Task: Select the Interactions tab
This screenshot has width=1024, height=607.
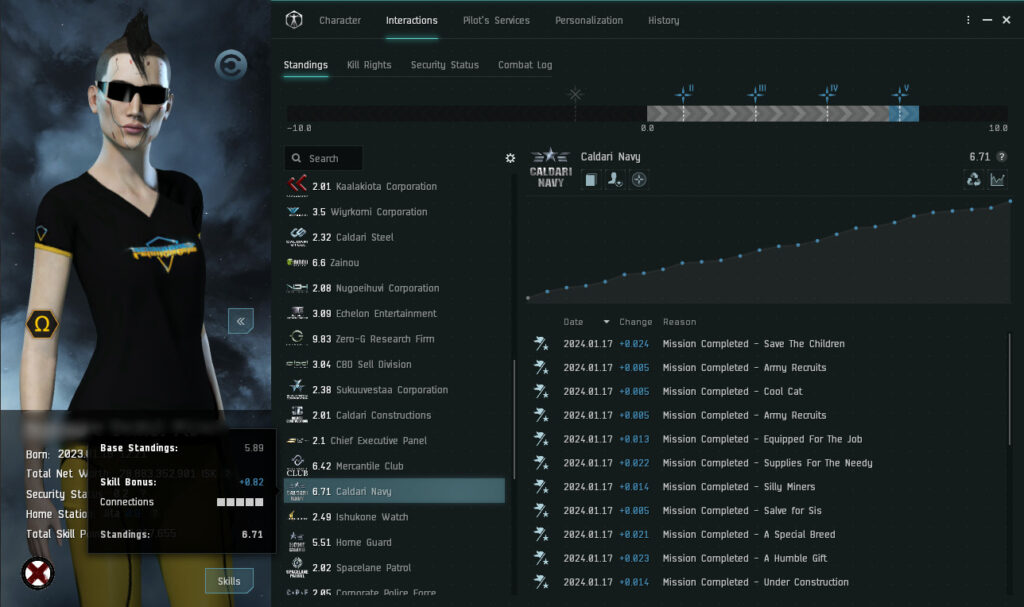Action: tap(411, 20)
